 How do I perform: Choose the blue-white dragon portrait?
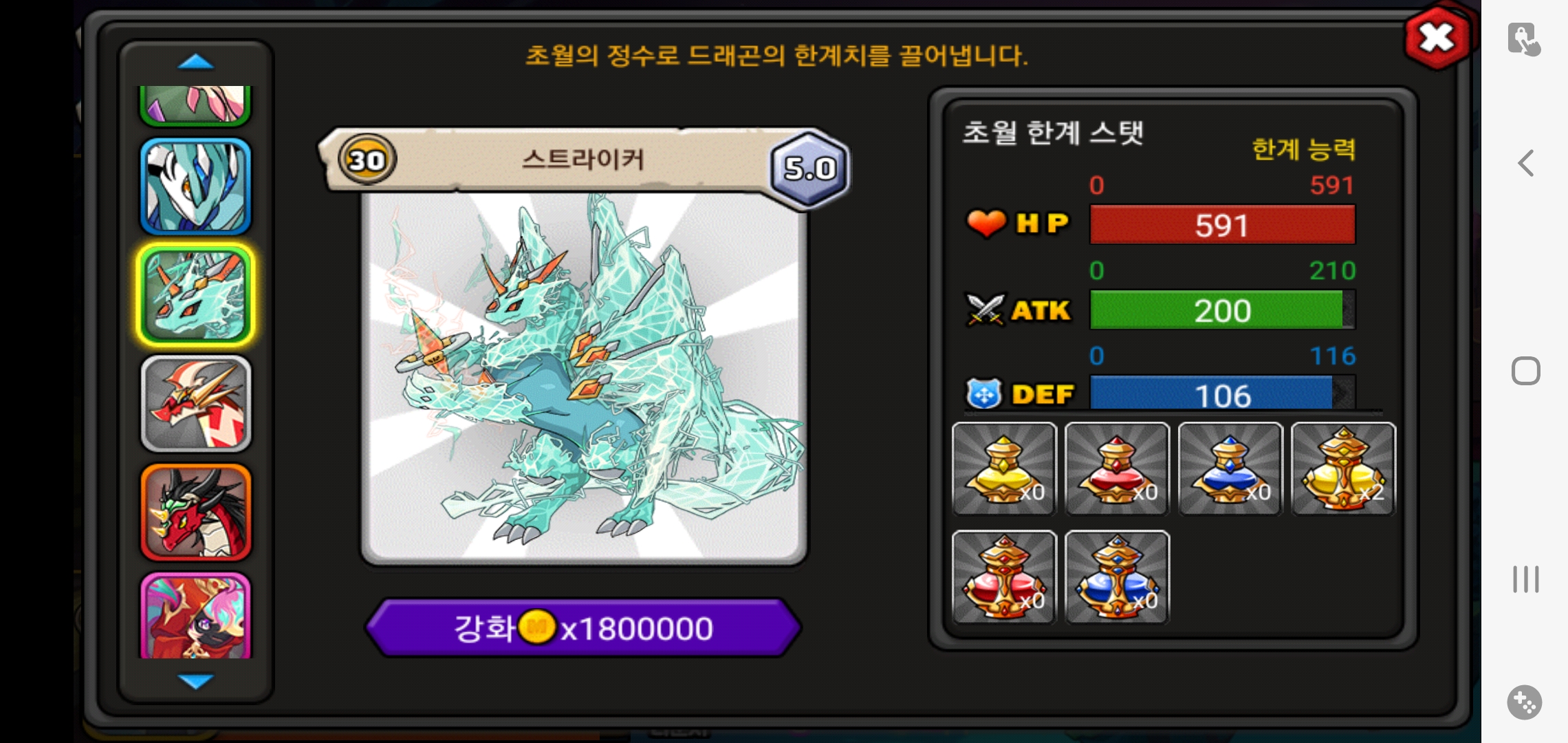[x=196, y=186]
